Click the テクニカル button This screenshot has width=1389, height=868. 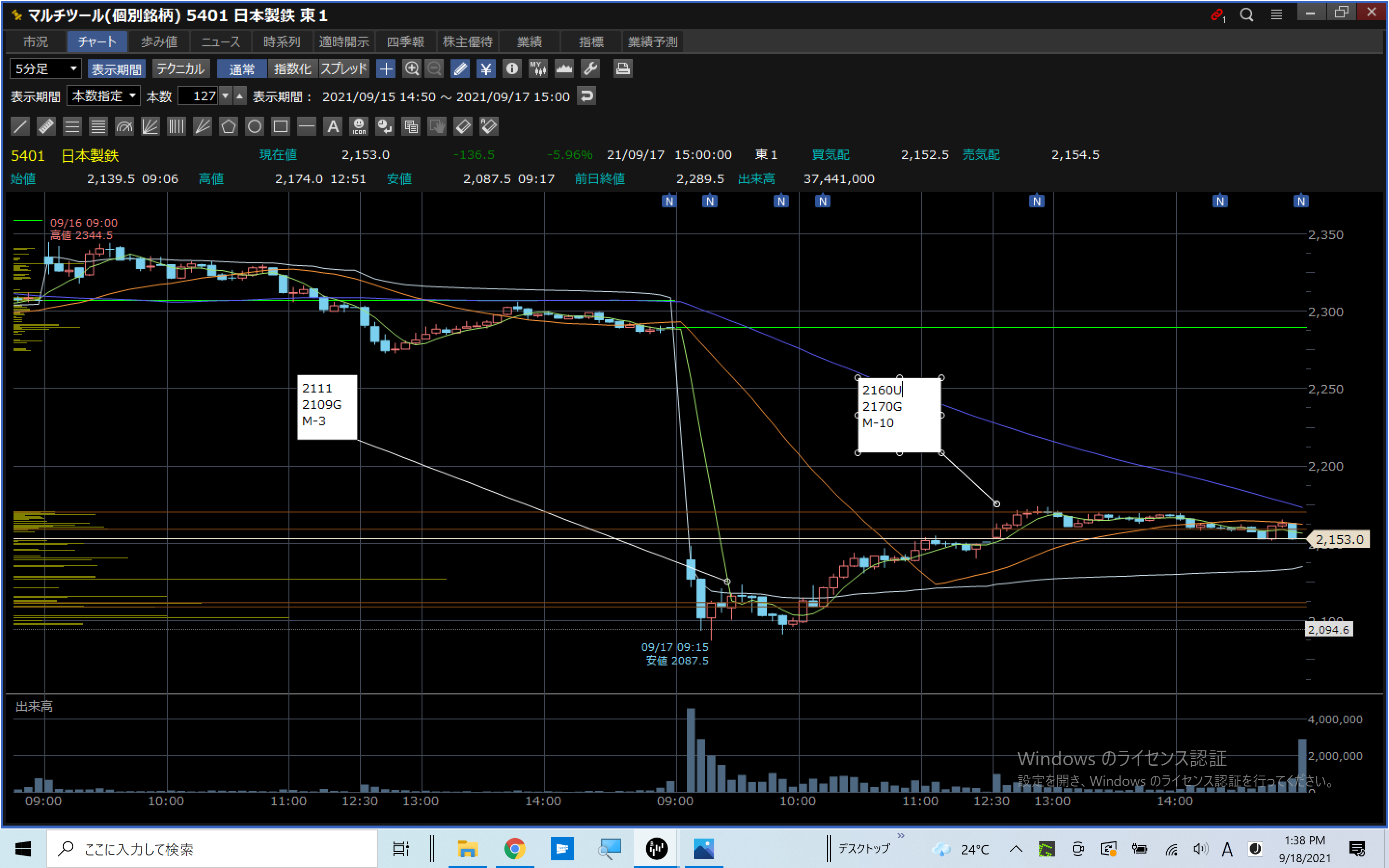pos(180,69)
